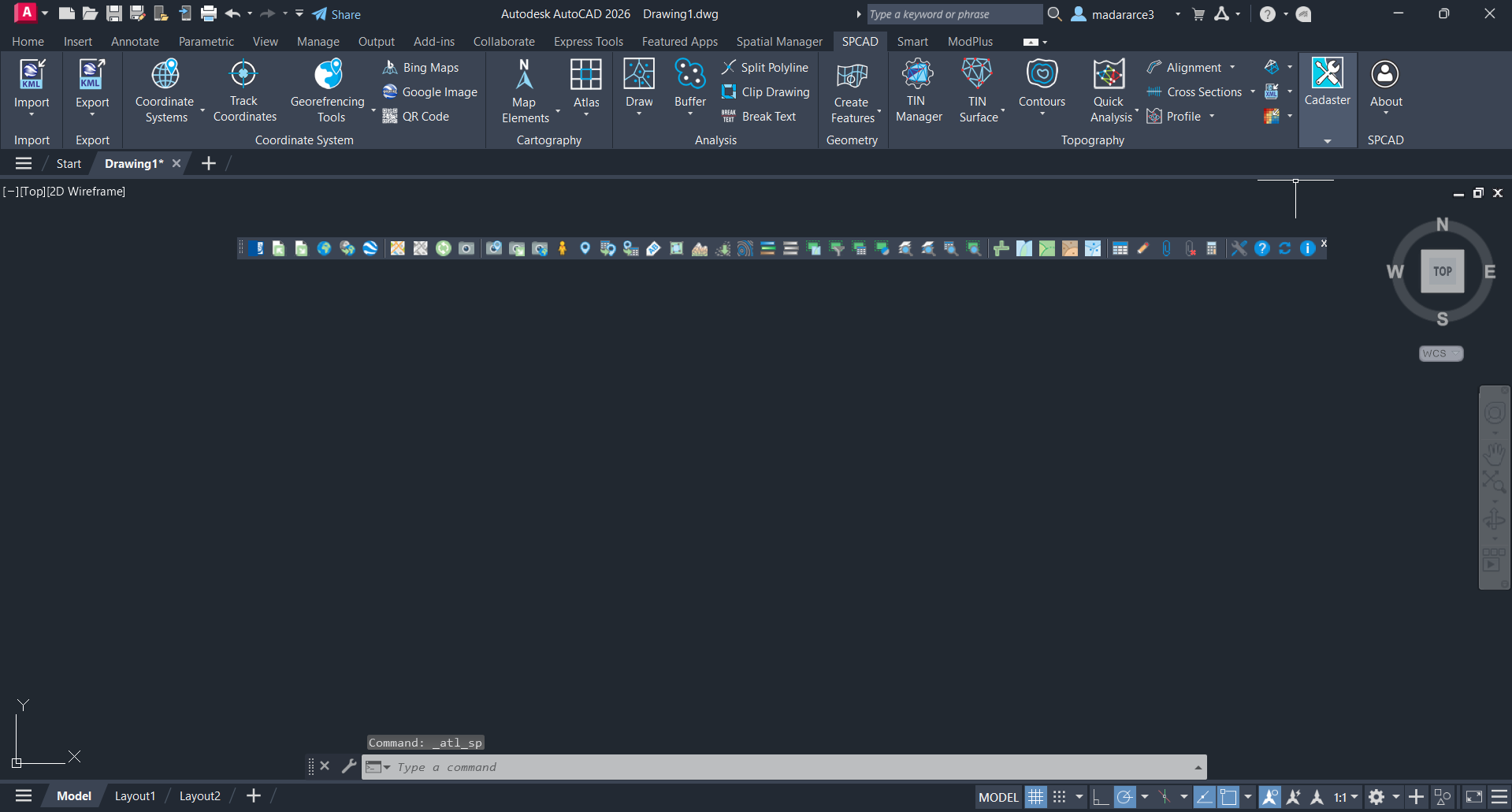Click the blue question-mark help toolbar icon
The image size is (1512, 812).
click(1262, 249)
